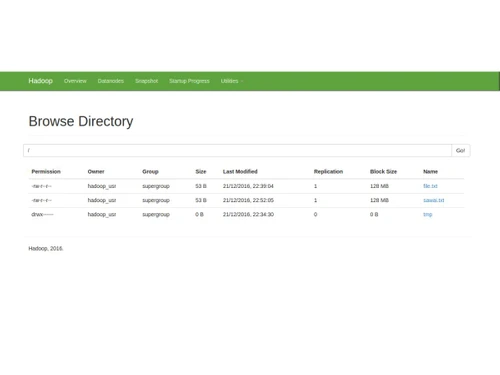The image size is (500, 375).
Task: Click the drwx------ permission cell
Action: tap(42, 214)
